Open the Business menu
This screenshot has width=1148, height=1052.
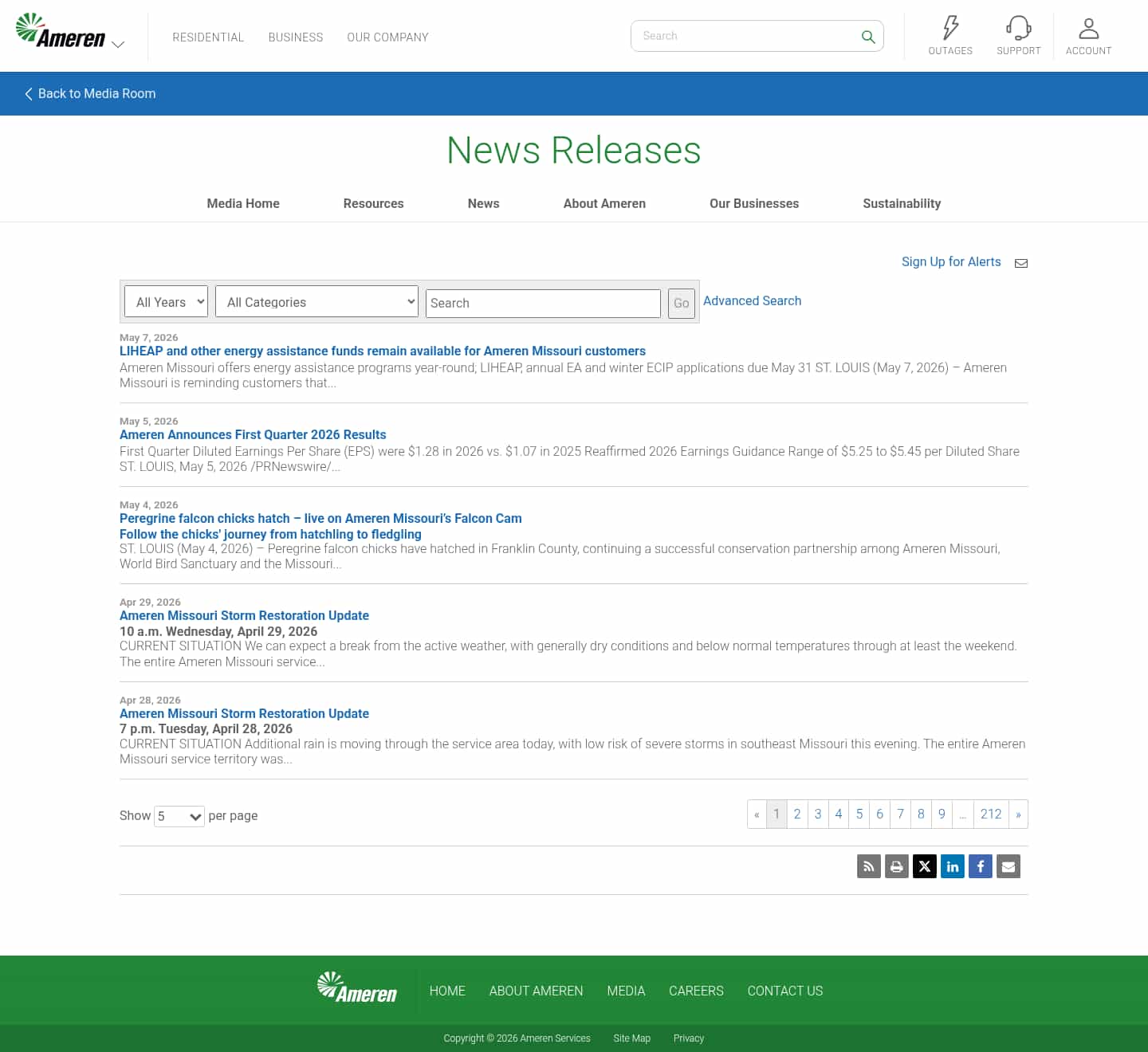tap(296, 37)
